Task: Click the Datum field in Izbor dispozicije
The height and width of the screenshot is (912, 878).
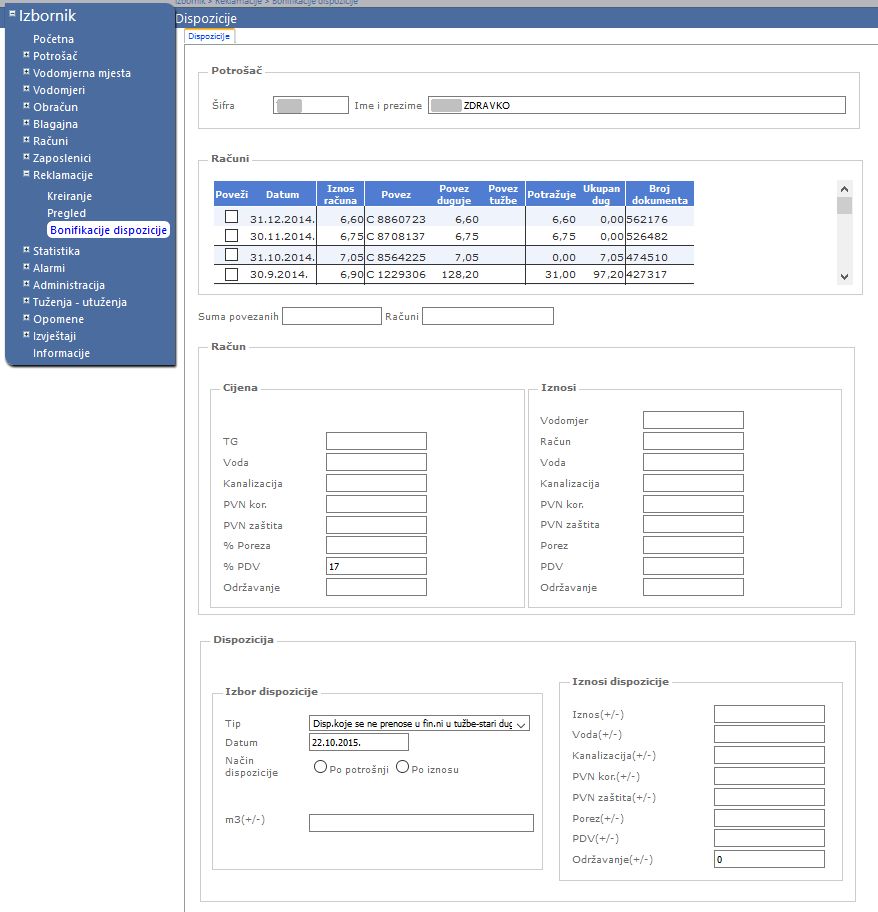Action: 359,742
